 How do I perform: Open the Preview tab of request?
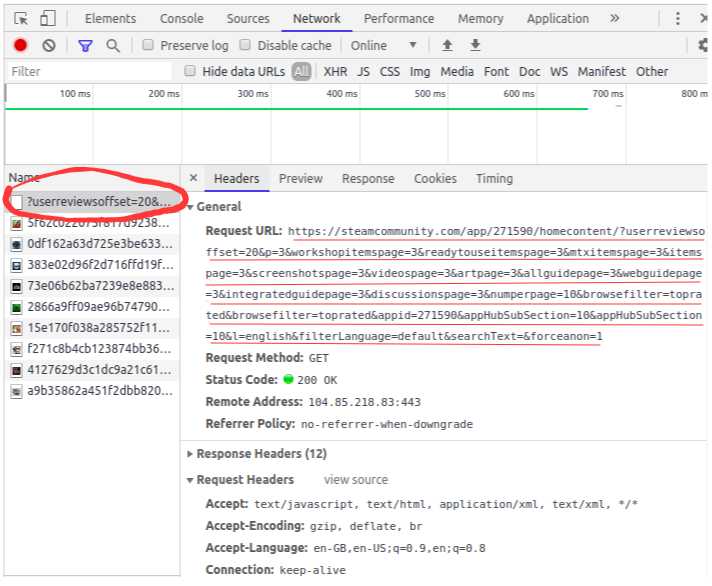point(301,178)
